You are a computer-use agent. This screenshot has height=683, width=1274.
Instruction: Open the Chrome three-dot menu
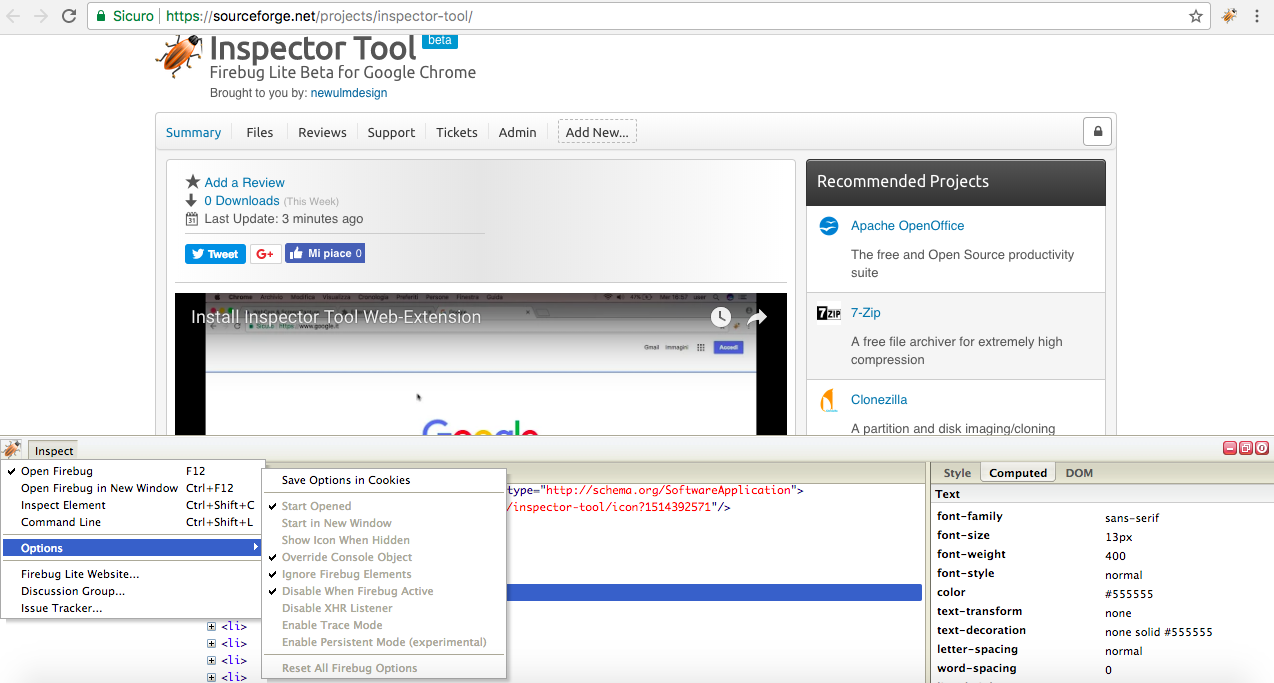pos(1257,16)
